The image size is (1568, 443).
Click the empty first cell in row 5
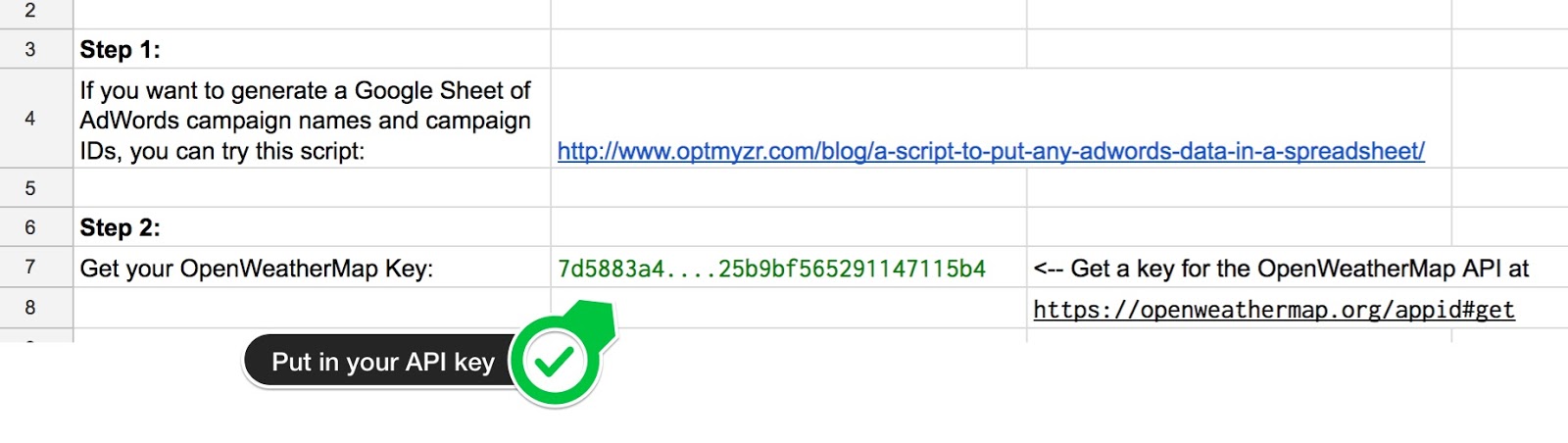[312, 187]
